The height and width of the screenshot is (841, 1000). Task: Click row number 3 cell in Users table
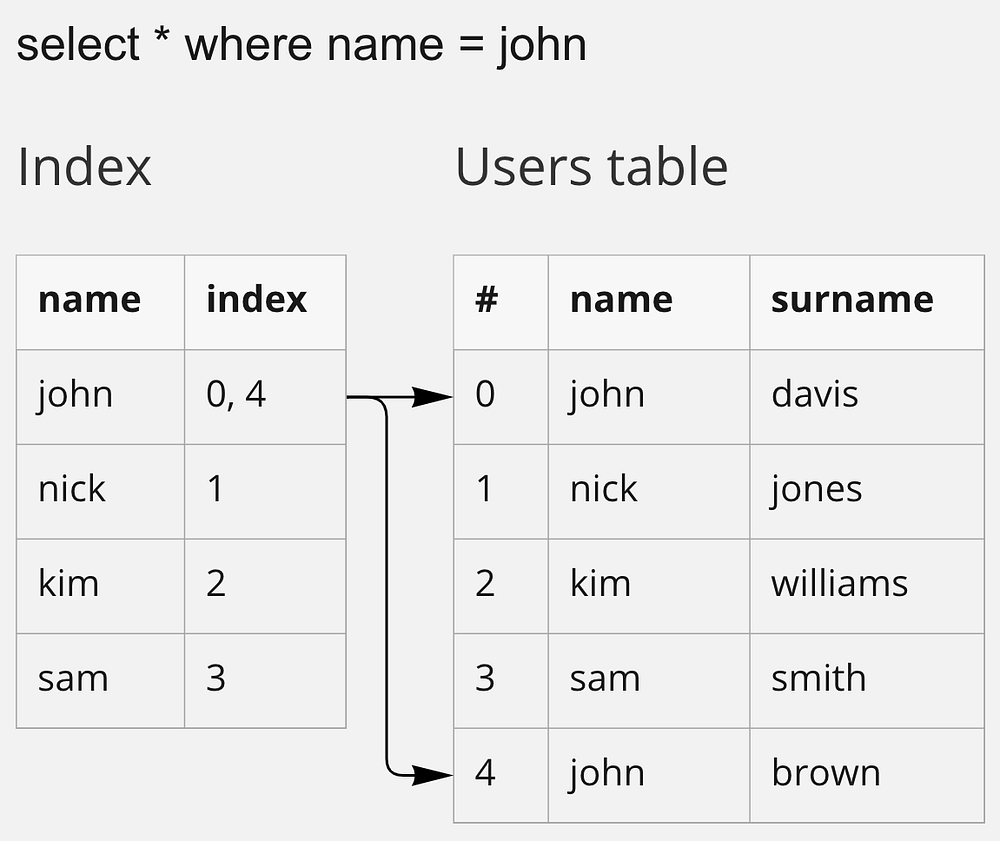(x=500, y=680)
